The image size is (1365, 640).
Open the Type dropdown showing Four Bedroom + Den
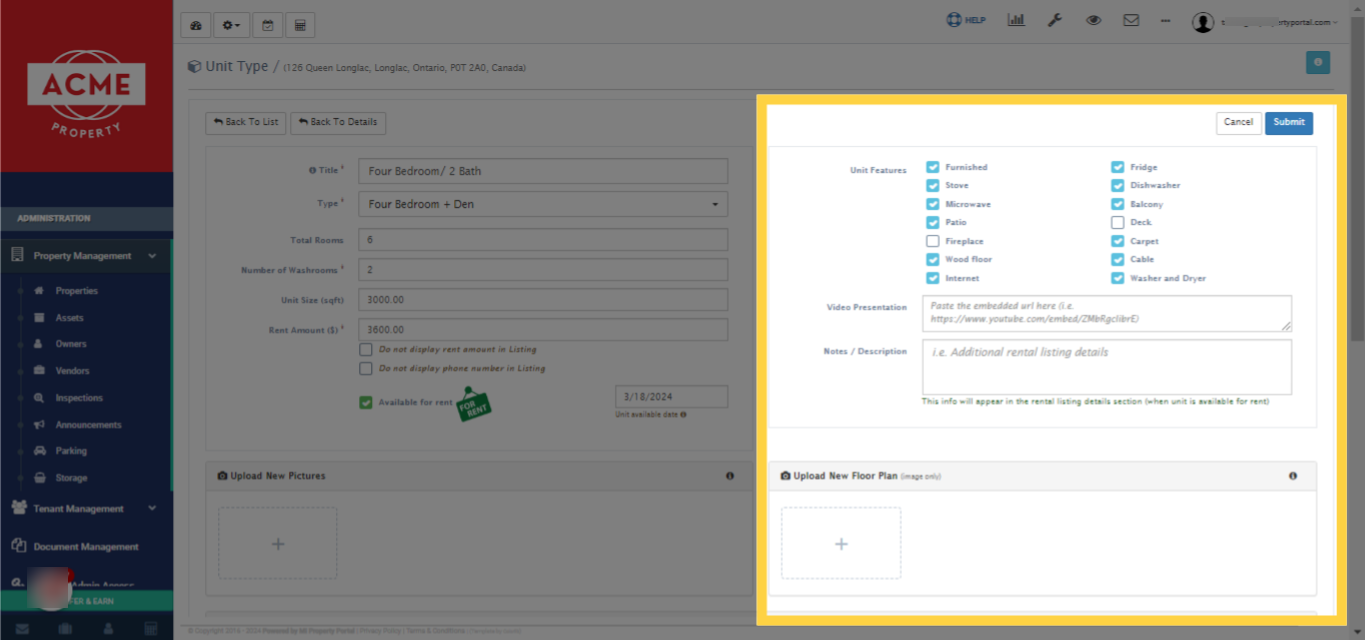[x=543, y=204]
